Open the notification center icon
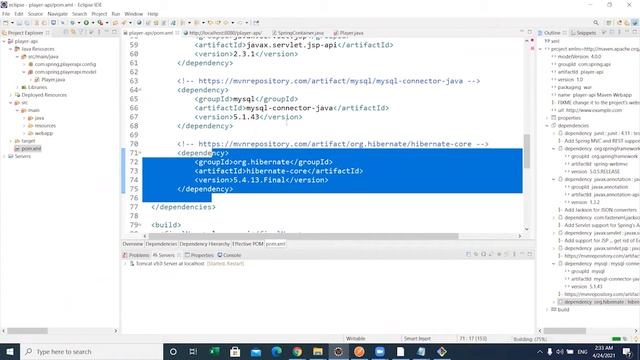 [627, 351]
